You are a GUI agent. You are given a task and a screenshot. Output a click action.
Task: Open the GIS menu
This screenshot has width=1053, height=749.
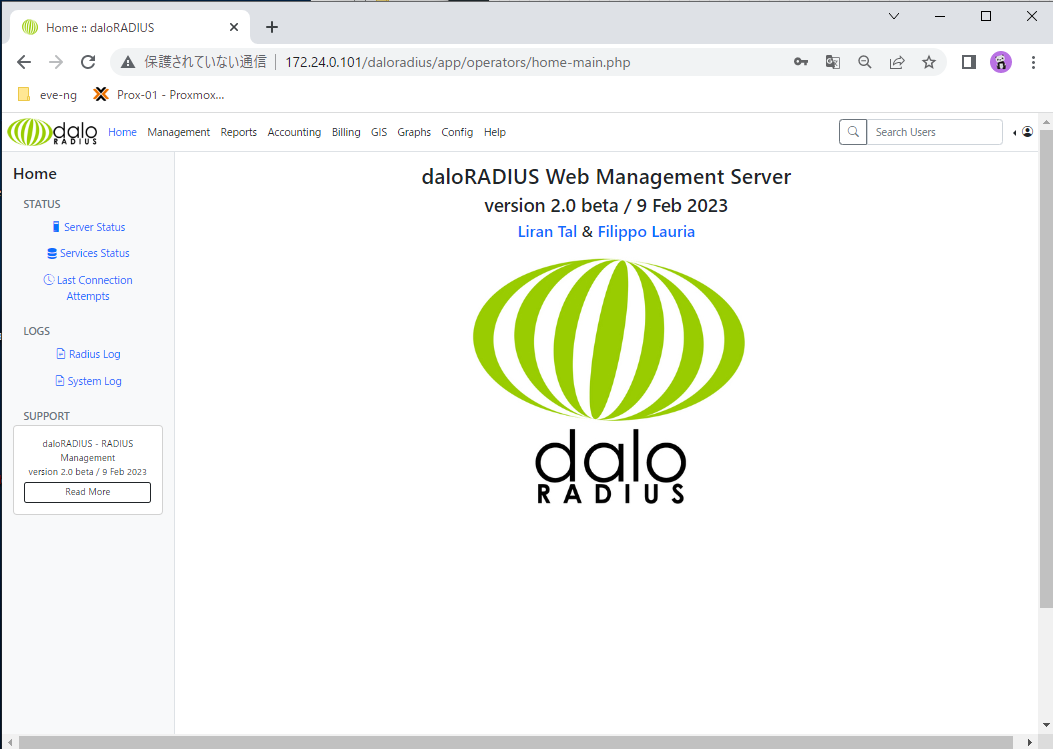click(379, 132)
